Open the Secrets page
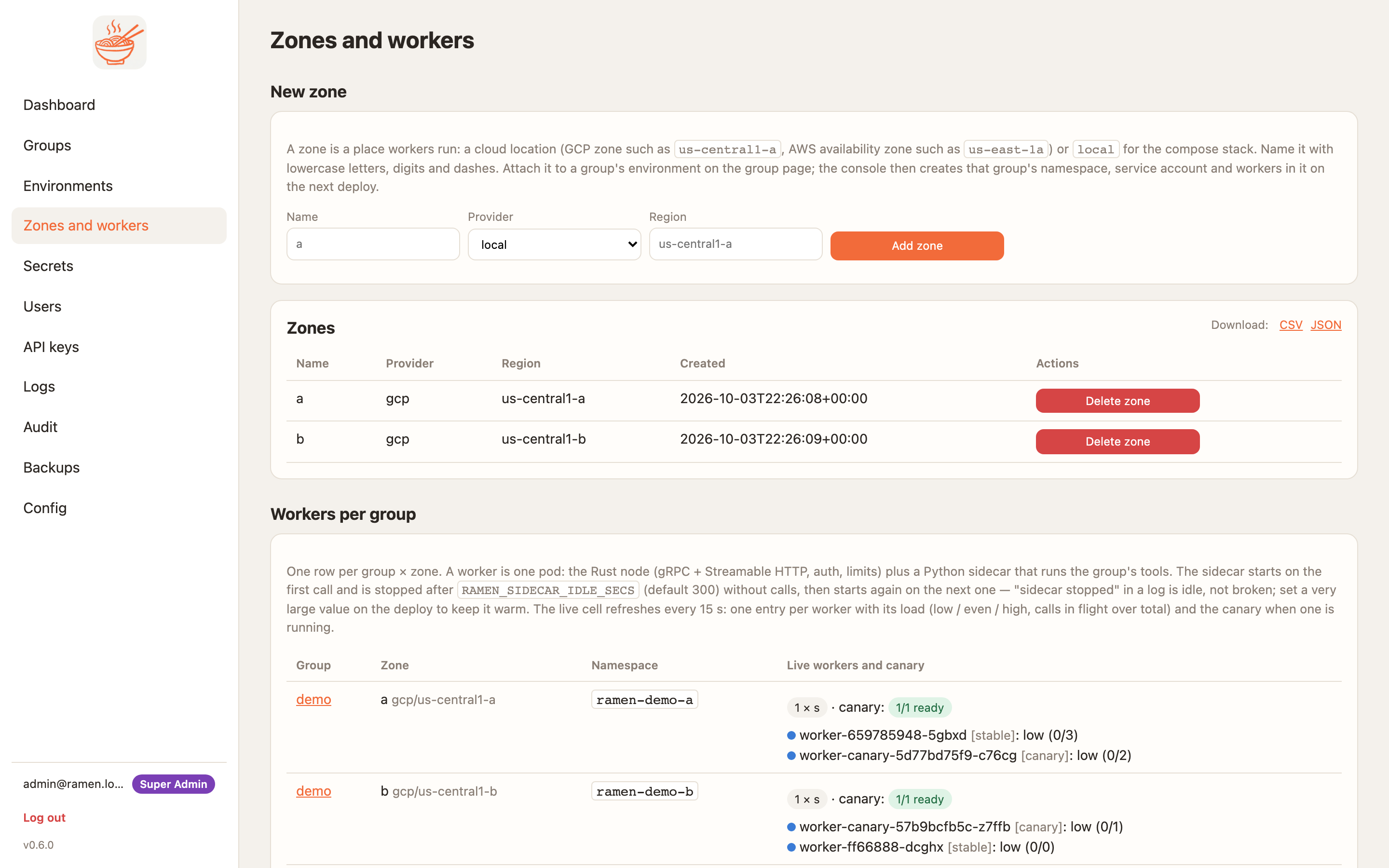This screenshot has height=868, width=1389. [x=48, y=266]
